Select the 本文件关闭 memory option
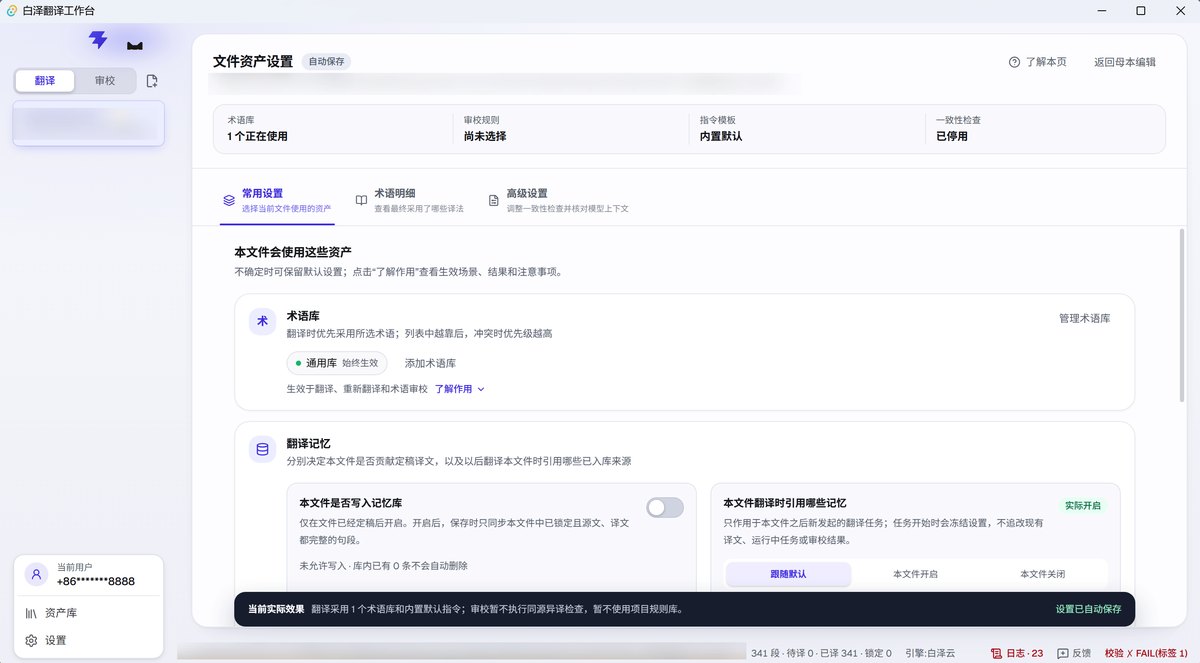This screenshot has width=1200, height=663. tap(1042, 574)
